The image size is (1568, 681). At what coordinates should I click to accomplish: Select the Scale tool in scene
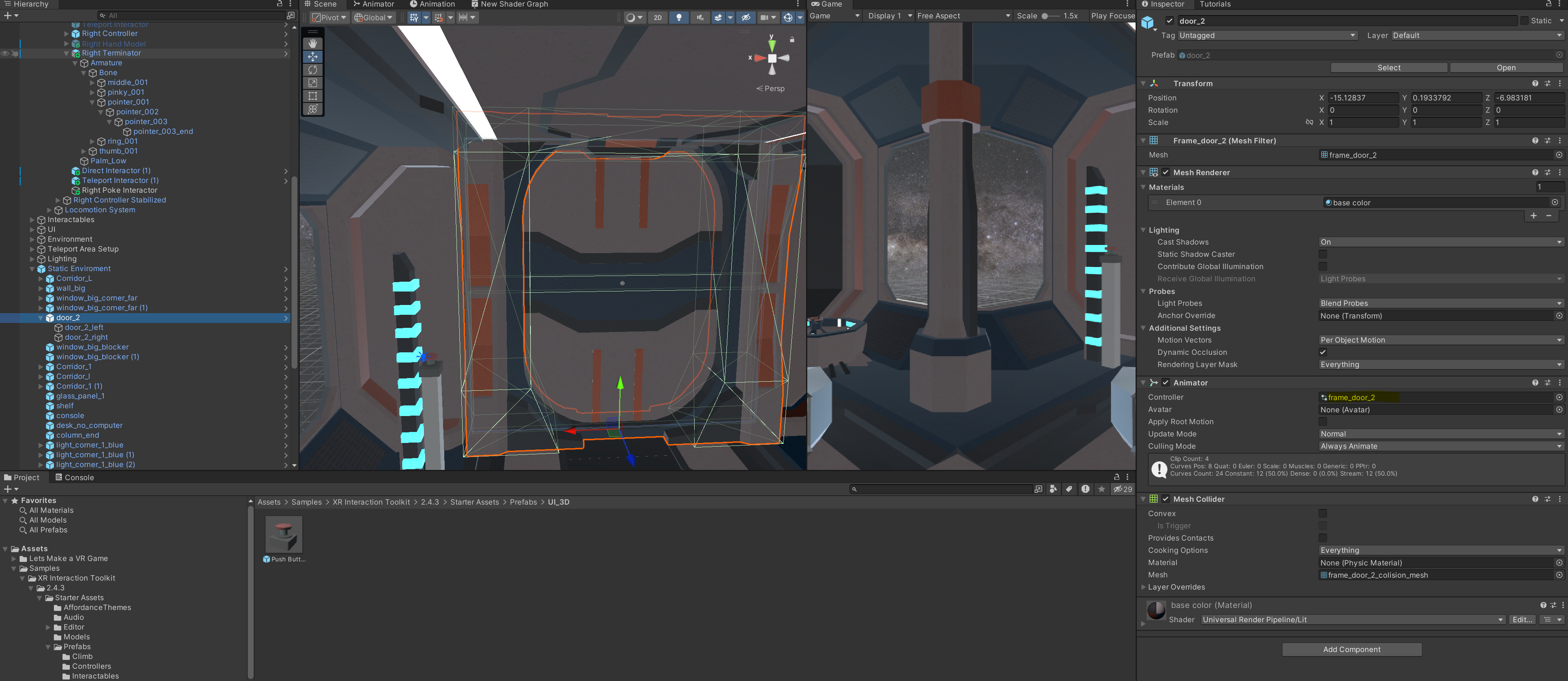click(x=312, y=83)
